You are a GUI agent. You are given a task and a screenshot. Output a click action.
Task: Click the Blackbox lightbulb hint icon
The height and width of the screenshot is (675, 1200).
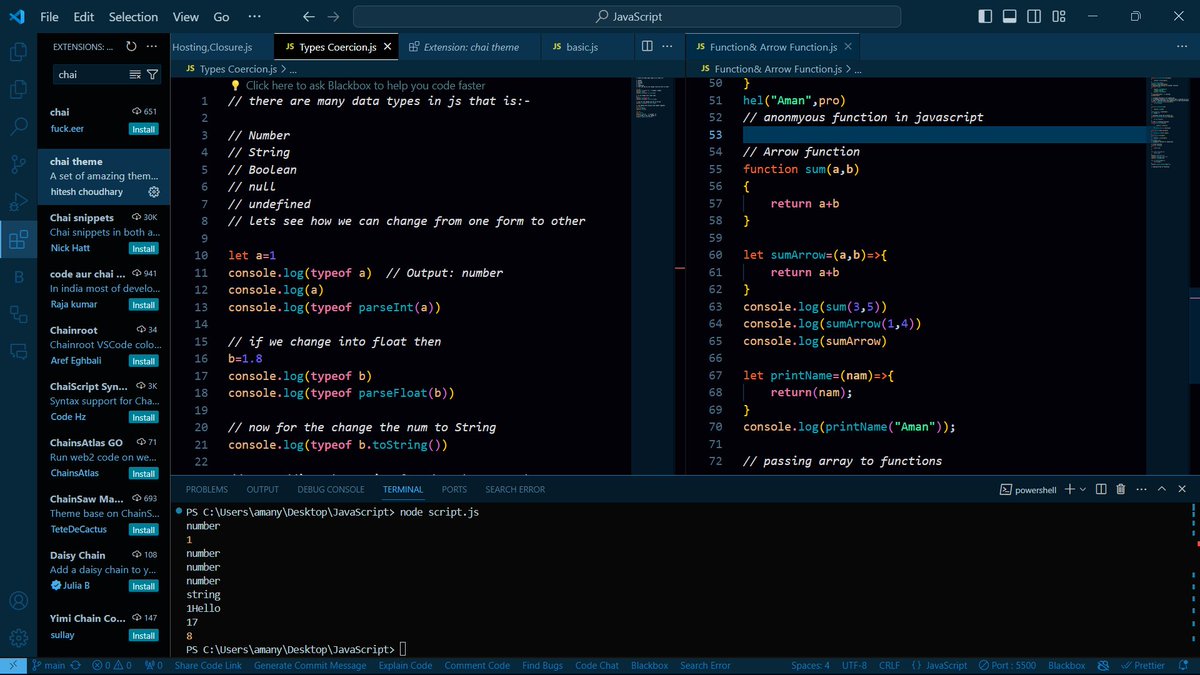coord(236,86)
